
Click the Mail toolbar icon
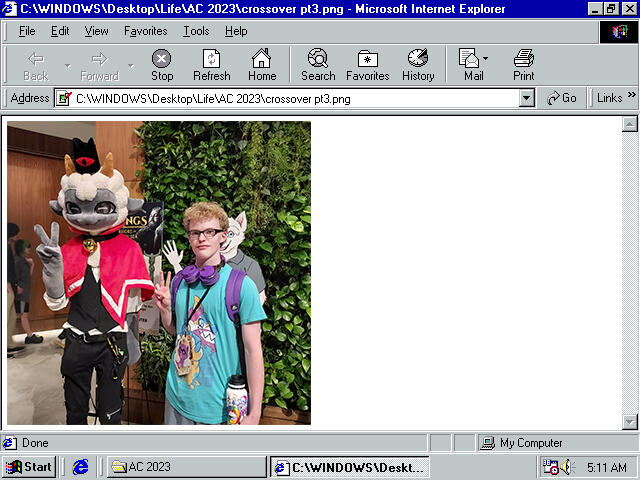point(470,65)
